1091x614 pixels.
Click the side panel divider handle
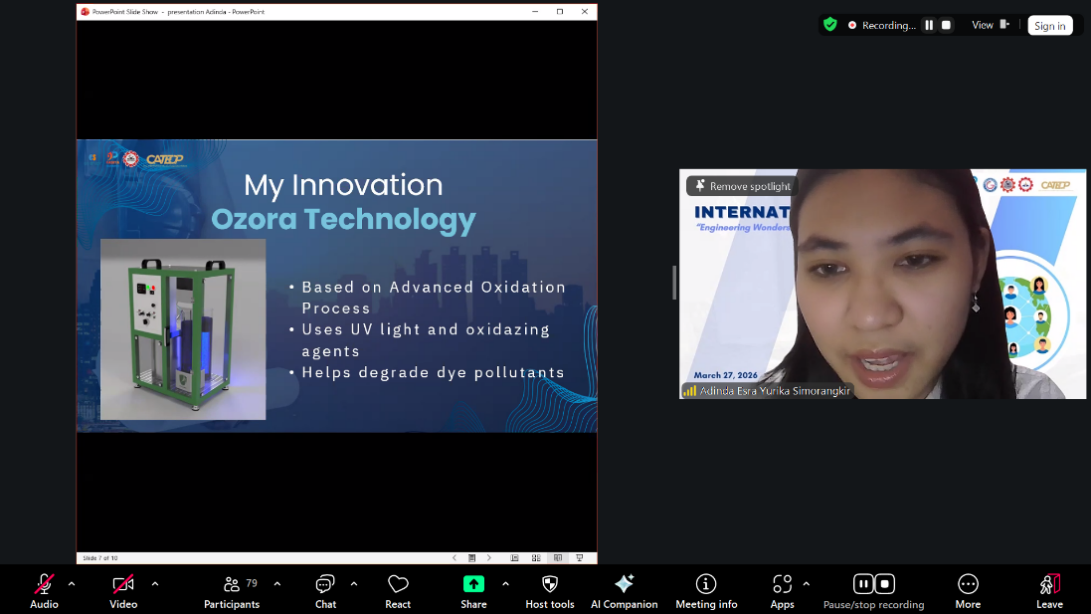674,283
